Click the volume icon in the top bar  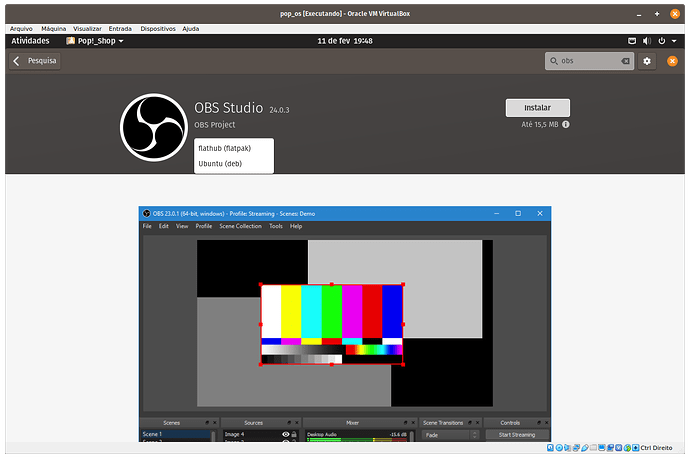pos(646,41)
